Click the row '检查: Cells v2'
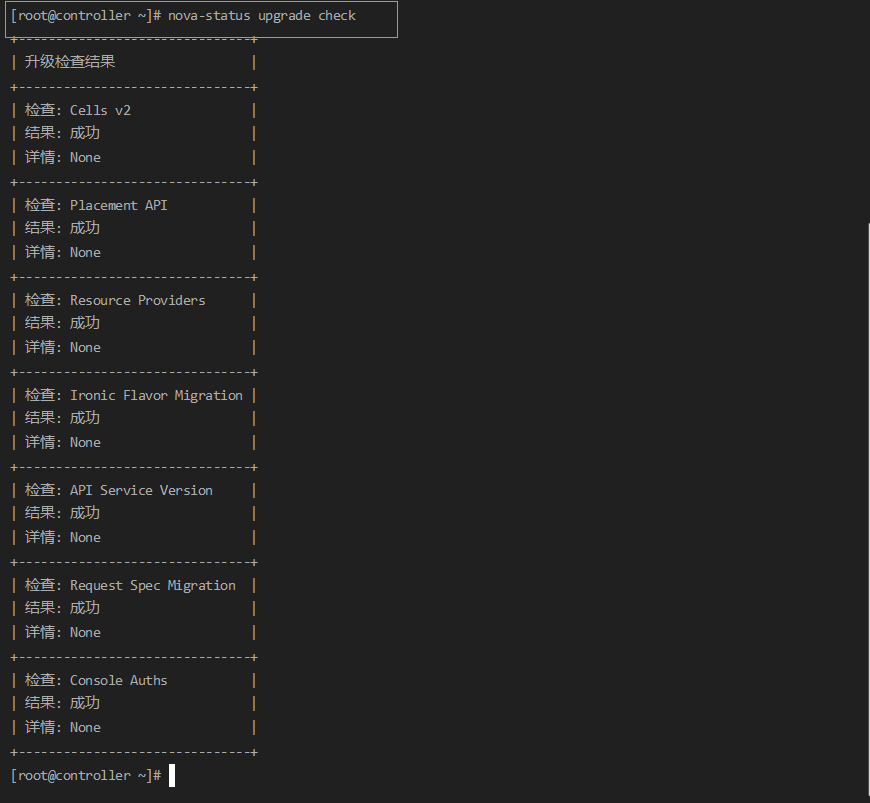870x803 pixels. coord(78,110)
